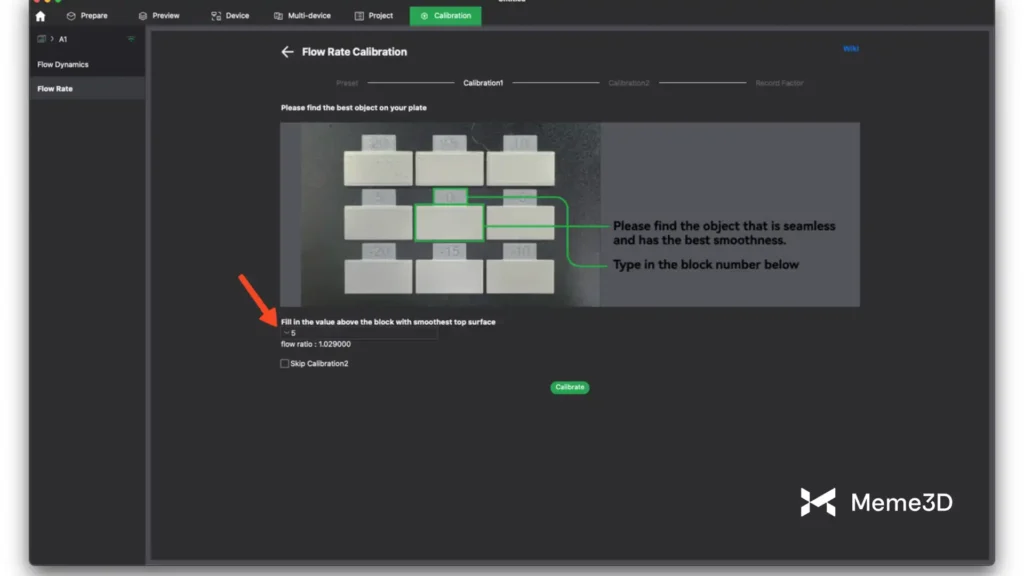Open the Multi-device tab
Viewport: 1024px width, 576px height.
click(302, 16)
